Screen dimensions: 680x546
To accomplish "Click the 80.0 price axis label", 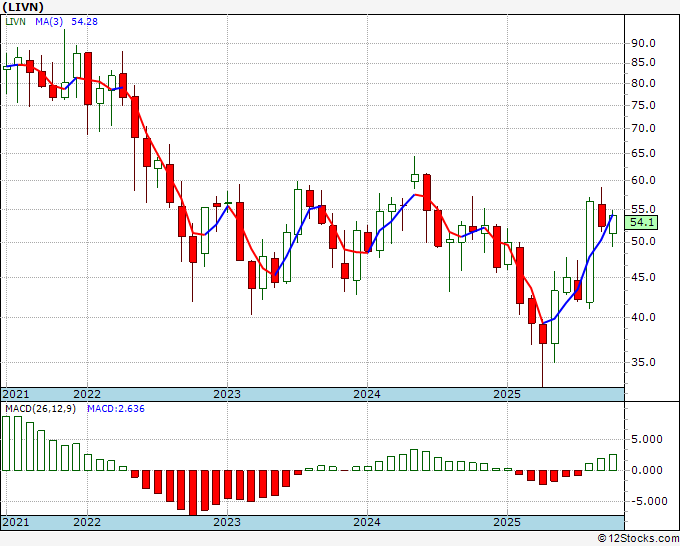I will (x=643, y=83).
